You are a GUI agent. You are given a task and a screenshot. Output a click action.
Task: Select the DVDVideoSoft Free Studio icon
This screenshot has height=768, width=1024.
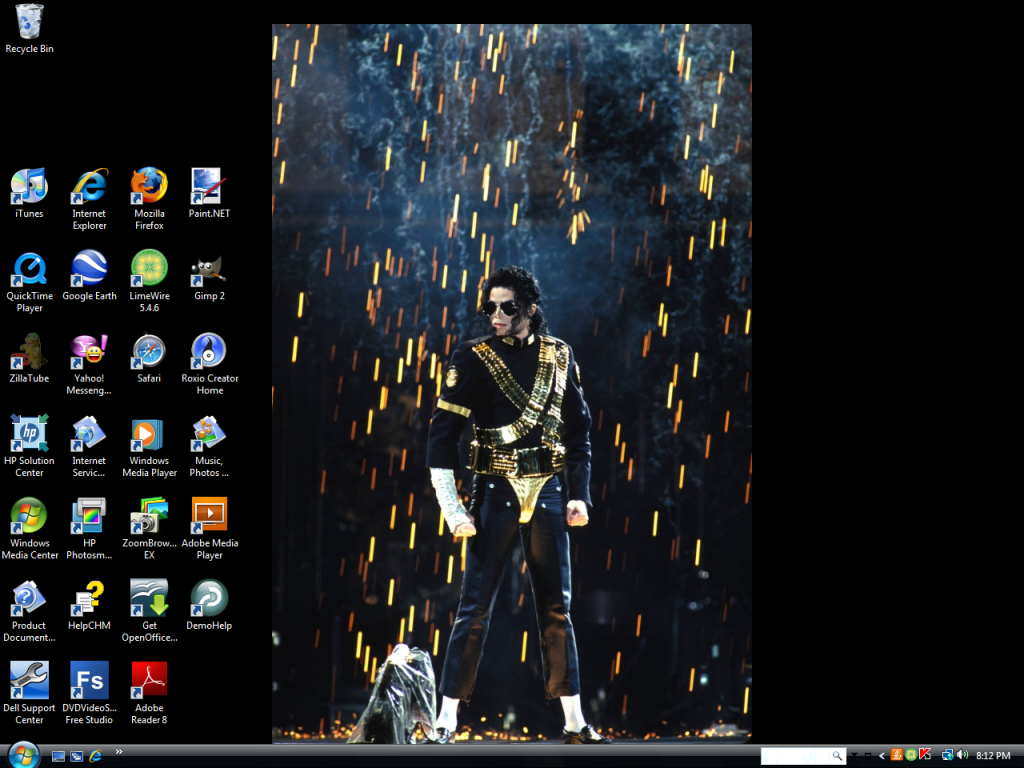[89, 693]
